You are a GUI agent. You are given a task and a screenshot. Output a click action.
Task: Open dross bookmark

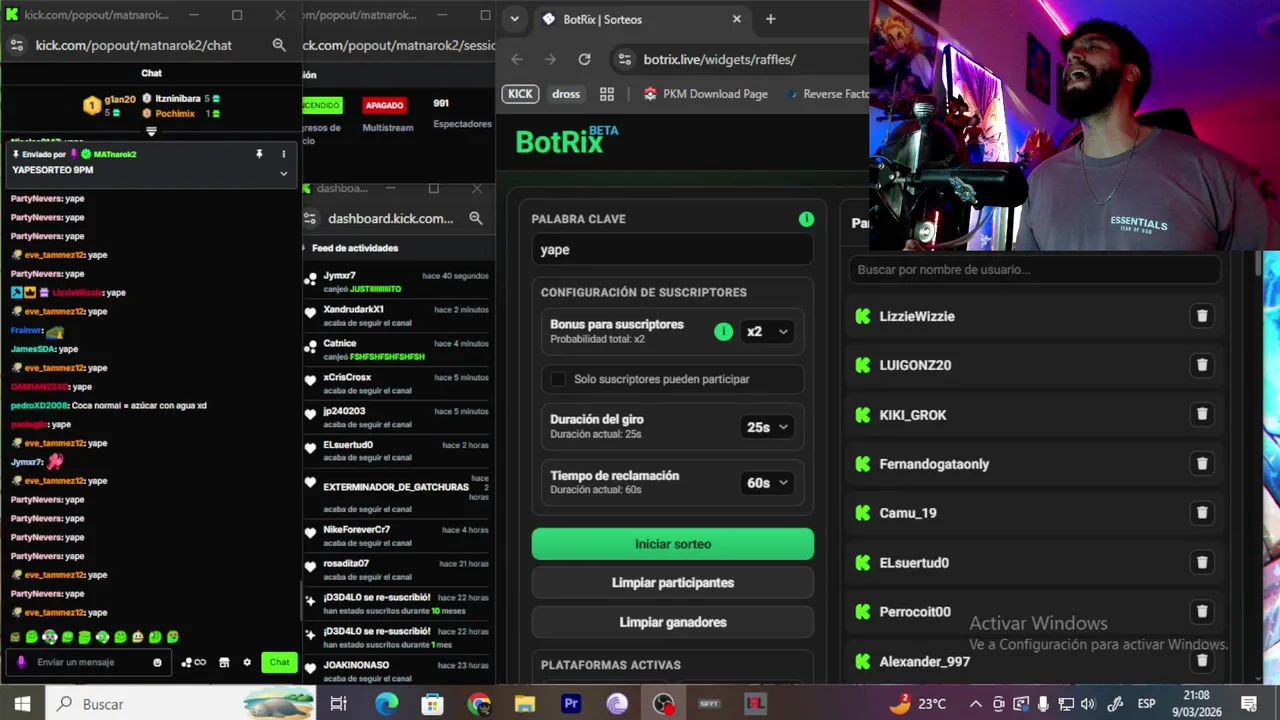pyautogui.click(x=566, y=94)
